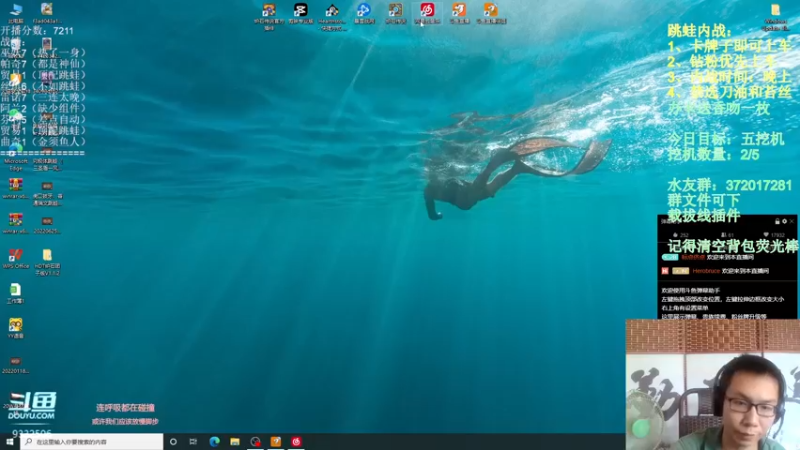Open Task View on taskbar
This screenshot has width=800, height=450.
(x=193, y=442)
